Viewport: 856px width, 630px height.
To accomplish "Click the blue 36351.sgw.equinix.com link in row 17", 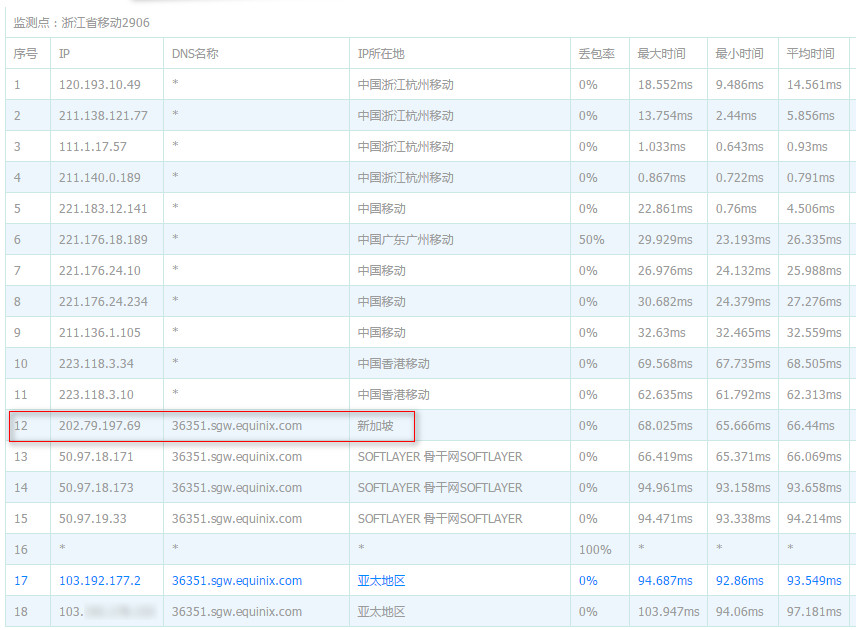I will 236,580.
